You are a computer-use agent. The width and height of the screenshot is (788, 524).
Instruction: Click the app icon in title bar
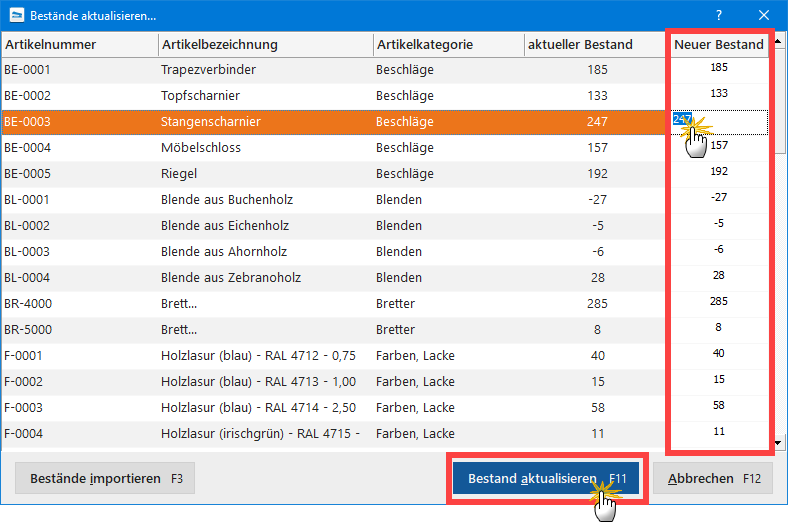(x=17, y=16)
